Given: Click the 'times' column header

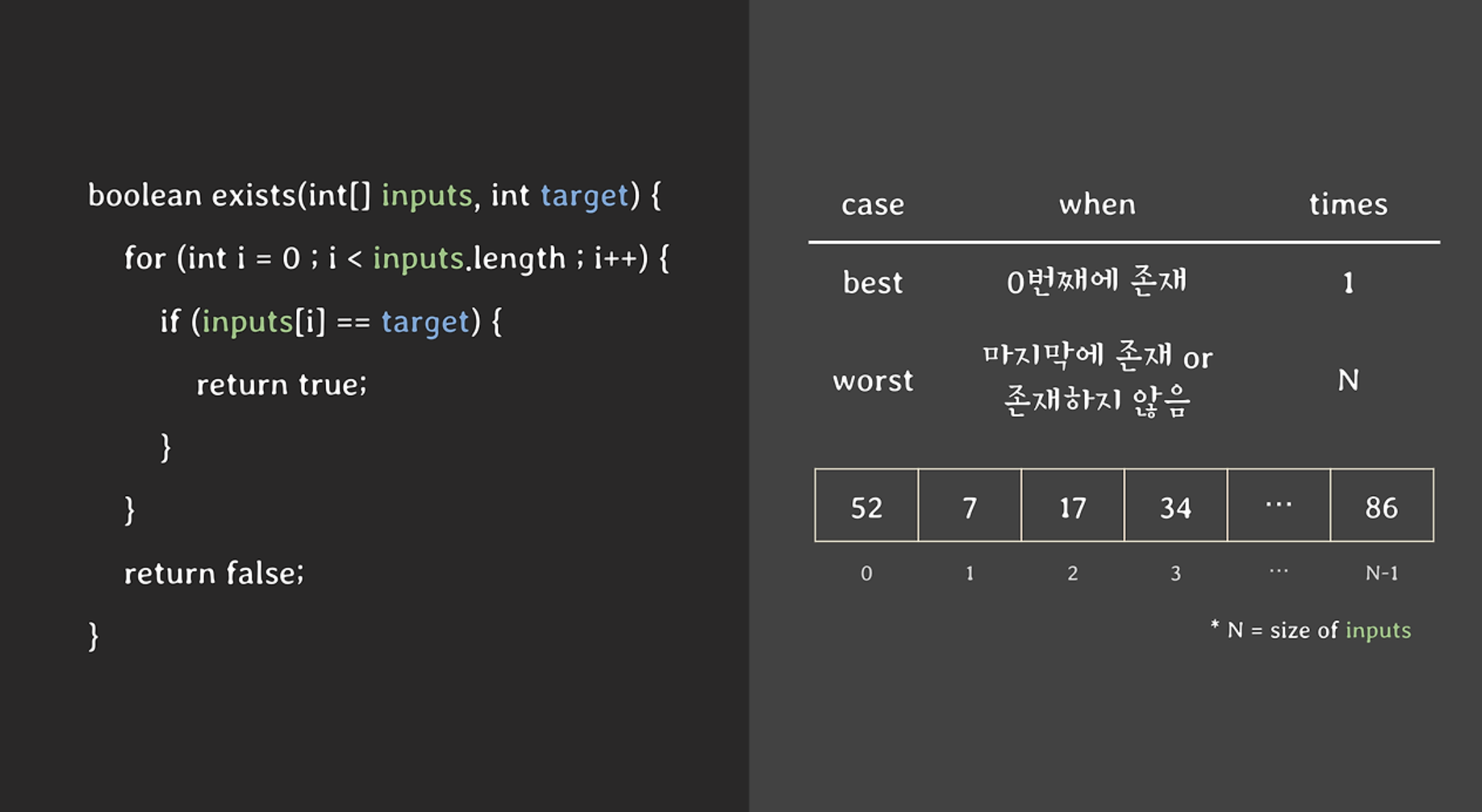Looking at the screenshot, I should click(x=1348, y=204).
